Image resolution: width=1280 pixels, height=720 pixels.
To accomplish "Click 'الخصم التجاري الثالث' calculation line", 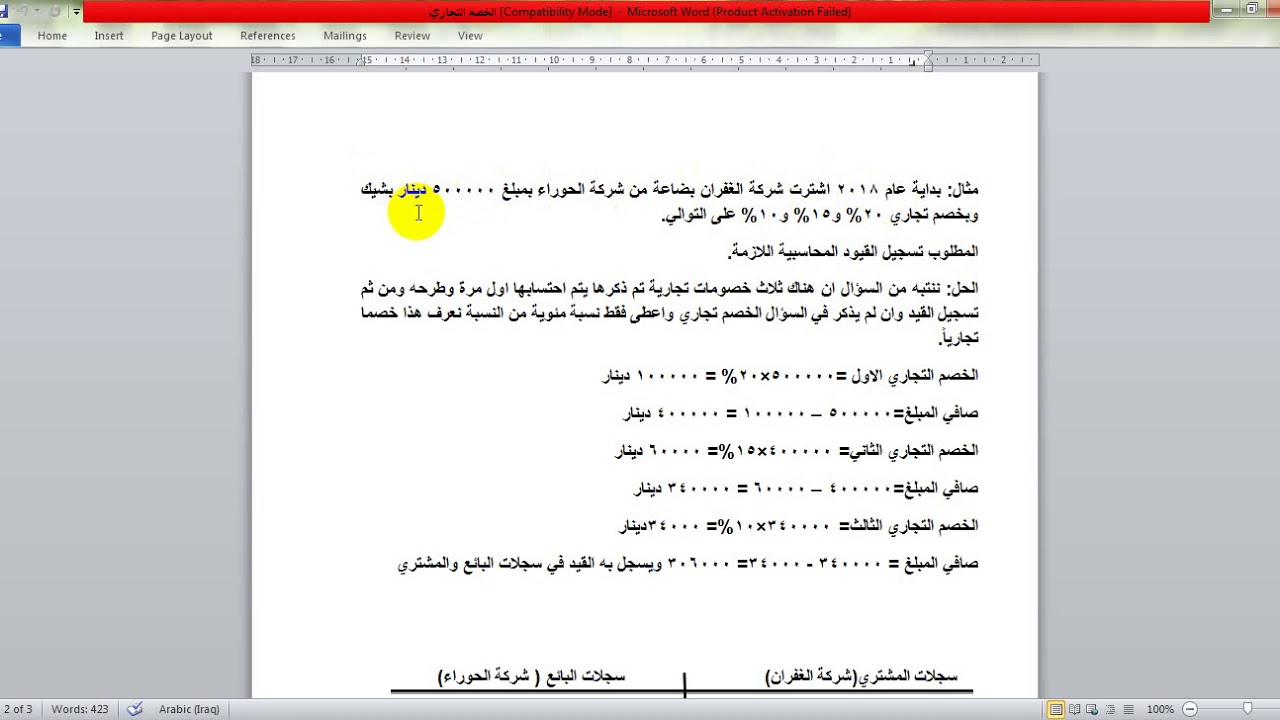I will (x=799, y=526).
